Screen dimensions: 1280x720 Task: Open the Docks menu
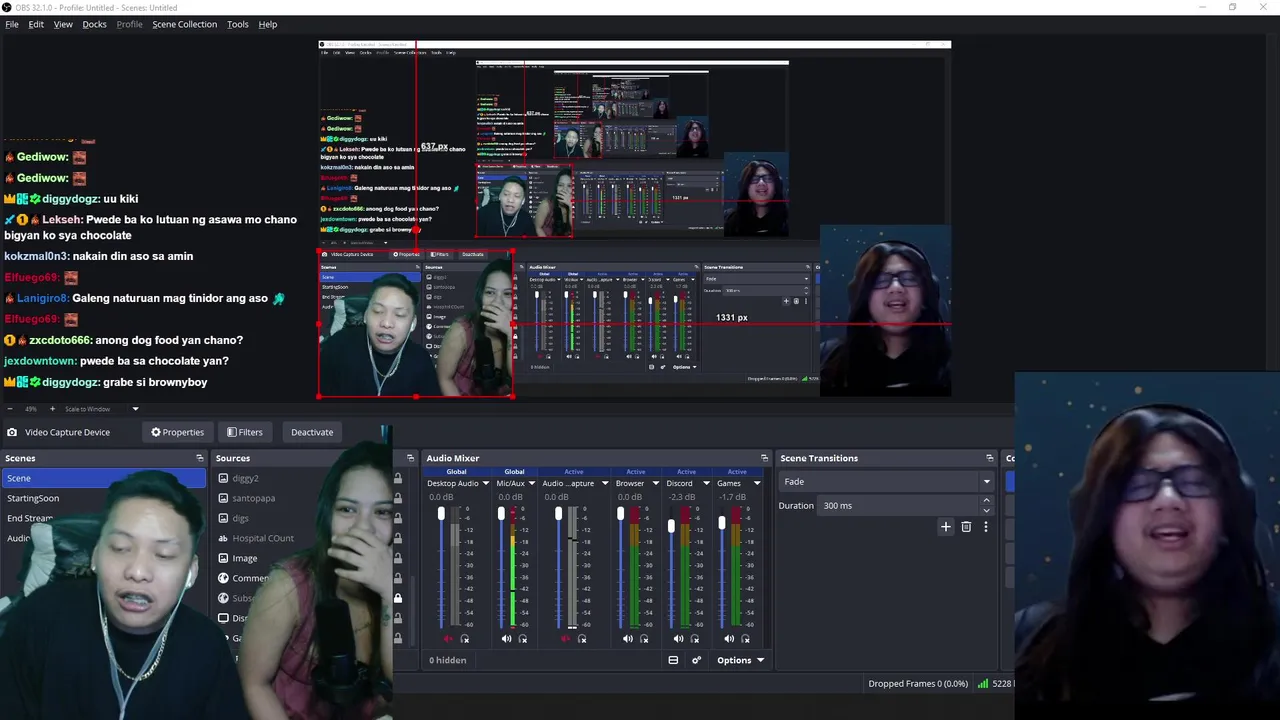[94, 24]
